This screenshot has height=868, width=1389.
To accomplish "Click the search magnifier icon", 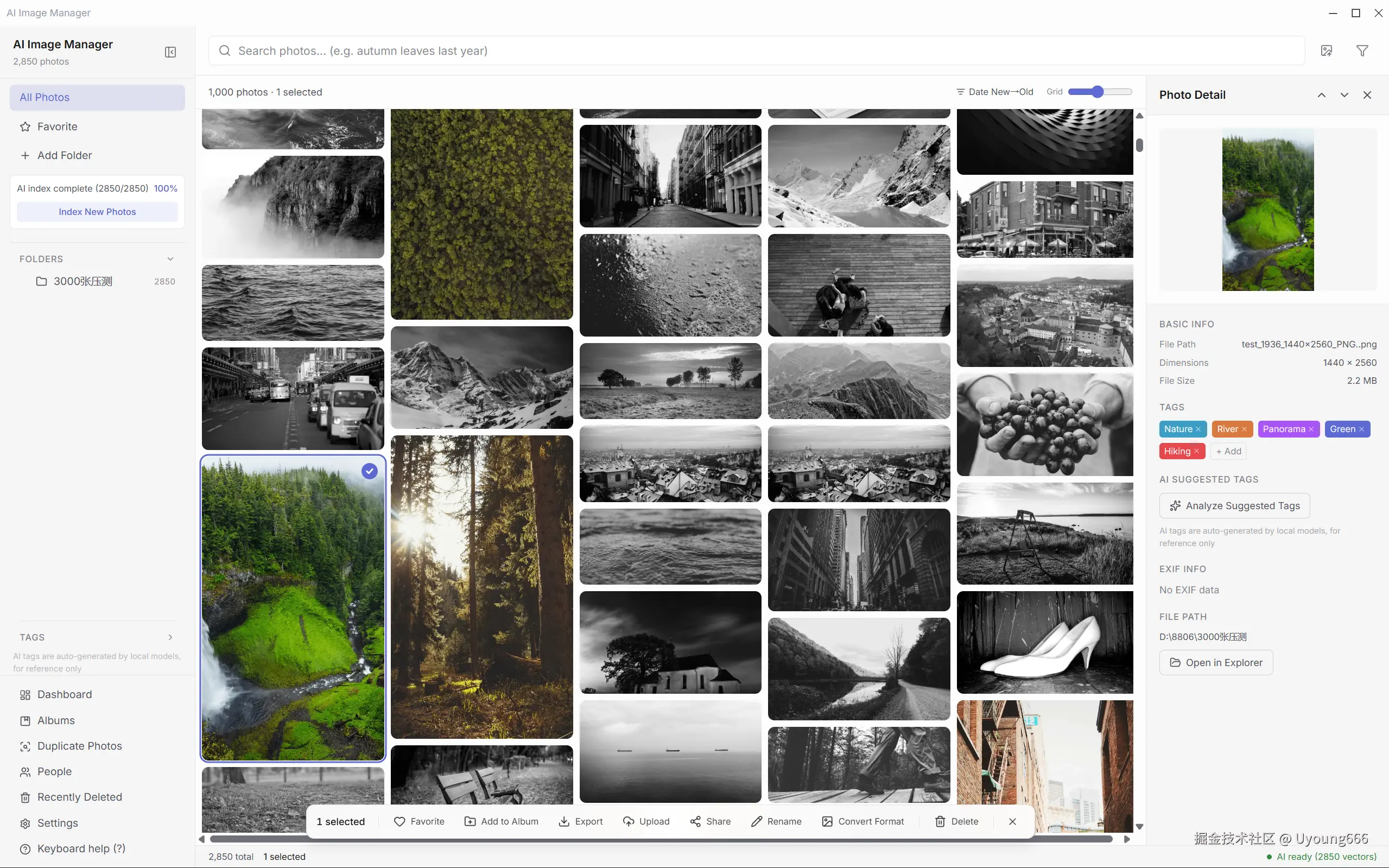I will pos(225,50).
